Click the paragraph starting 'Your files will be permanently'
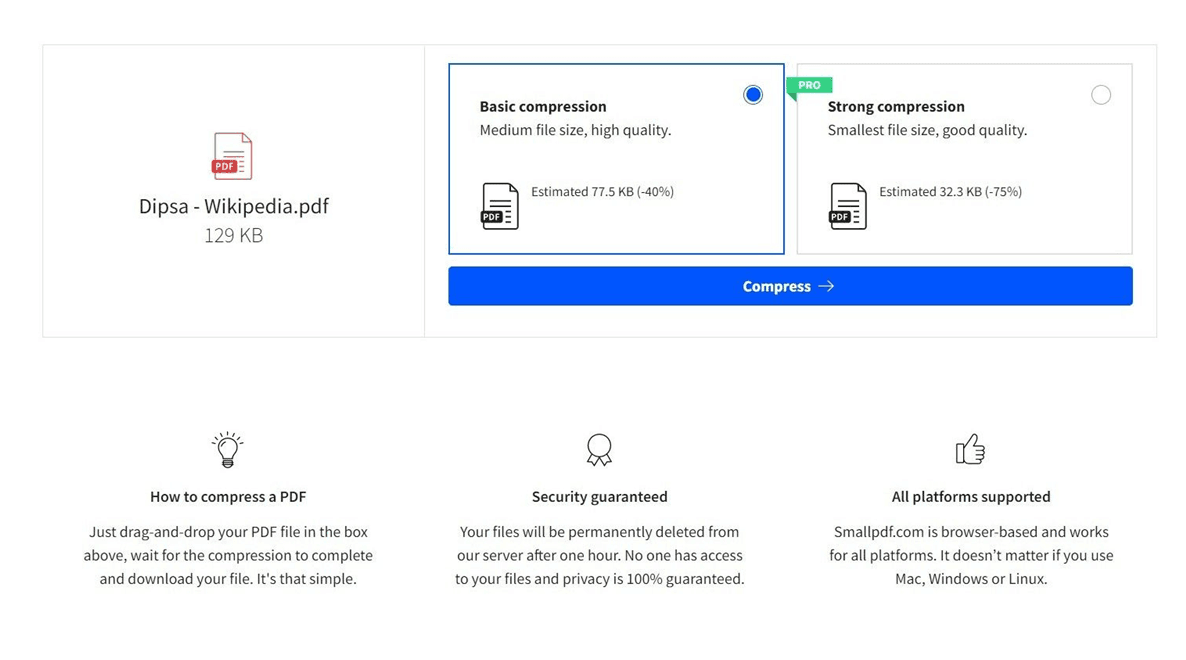The height and width of the screenshot is (660, 1186). [600, 555]
